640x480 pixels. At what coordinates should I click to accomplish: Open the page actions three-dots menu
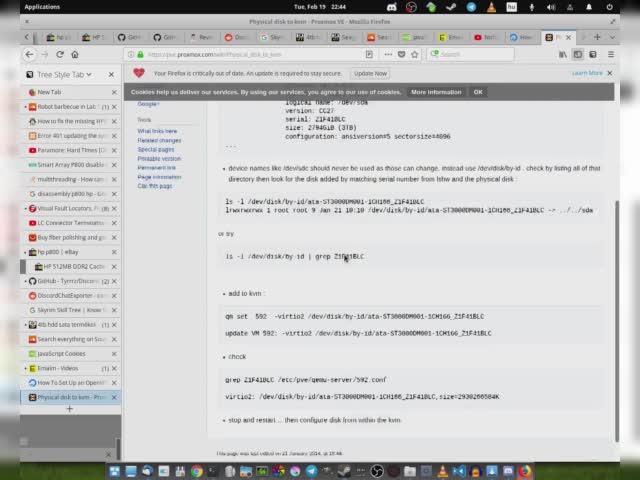point(388,54)
